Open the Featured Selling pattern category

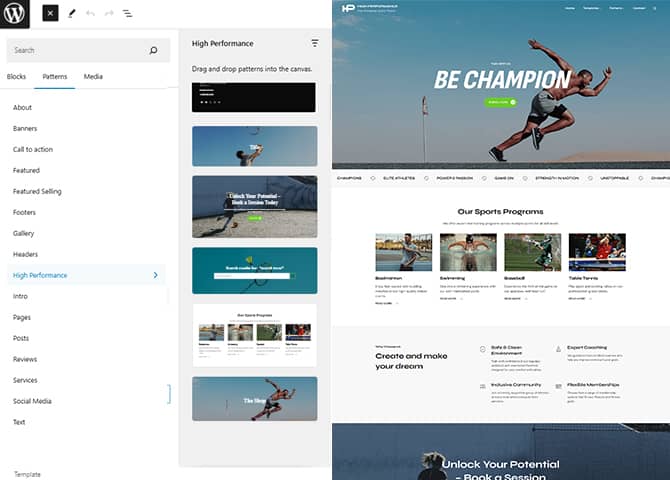tap(37, 191)
